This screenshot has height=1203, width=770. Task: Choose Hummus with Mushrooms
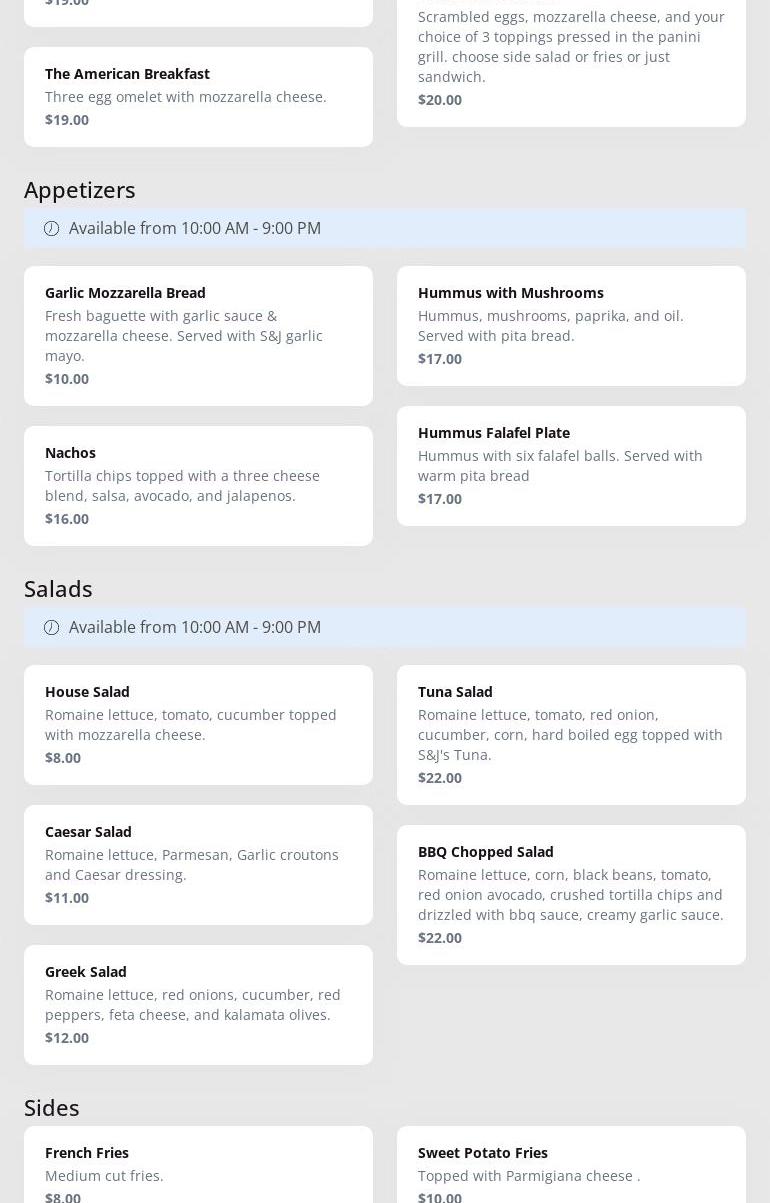coord(571,326)
